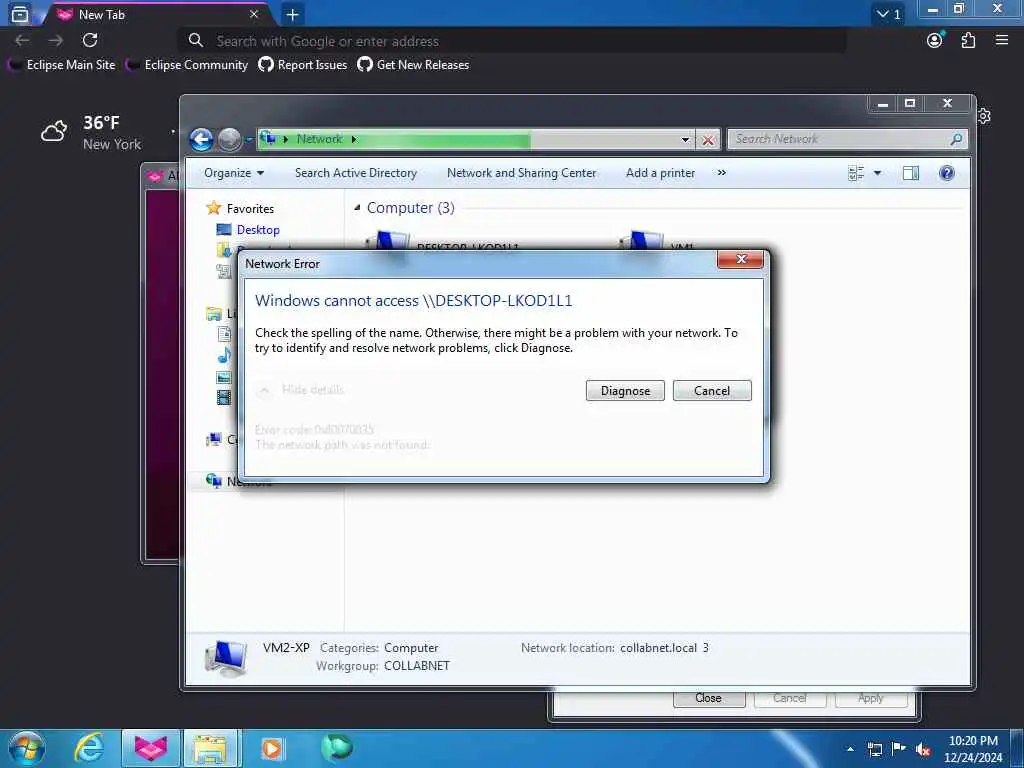The width and height of the screenshot is (1024, 768).
Task: Cancel the Network Error dialog
Action: coord(712,391)
